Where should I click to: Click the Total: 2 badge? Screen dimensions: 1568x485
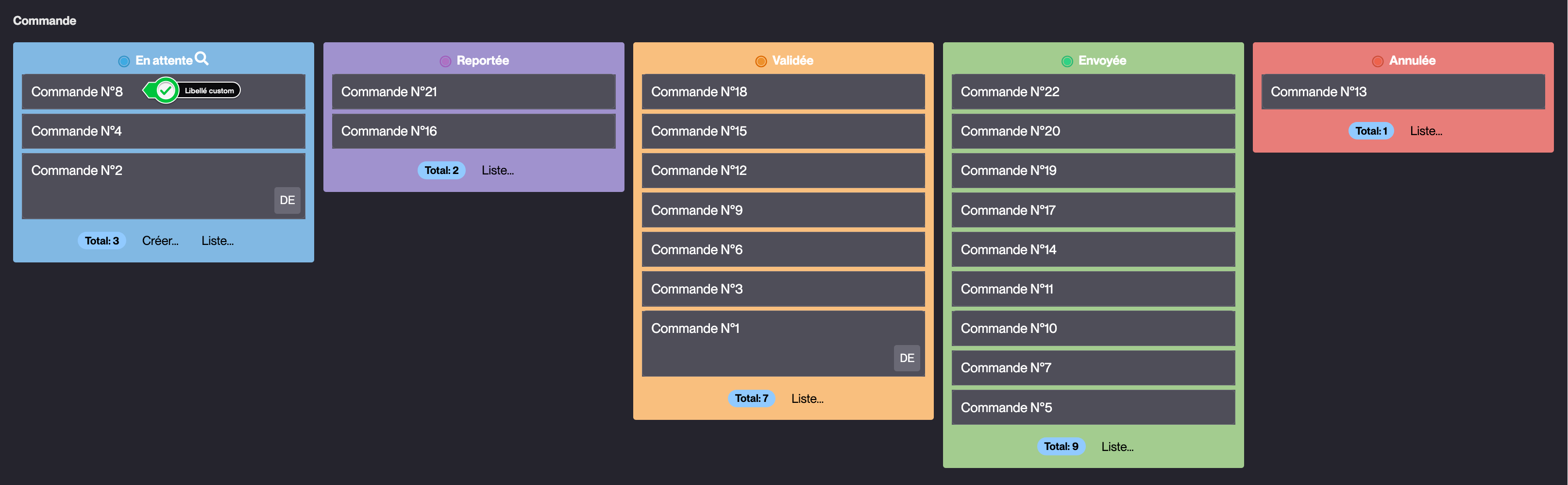click(x=441, y=171)
